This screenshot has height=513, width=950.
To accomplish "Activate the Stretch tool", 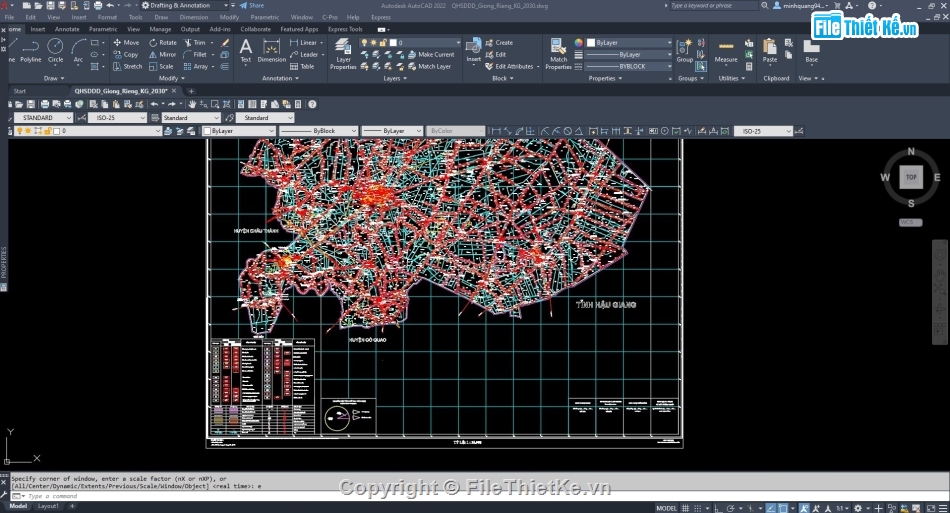I will click(x=128, y=67).
